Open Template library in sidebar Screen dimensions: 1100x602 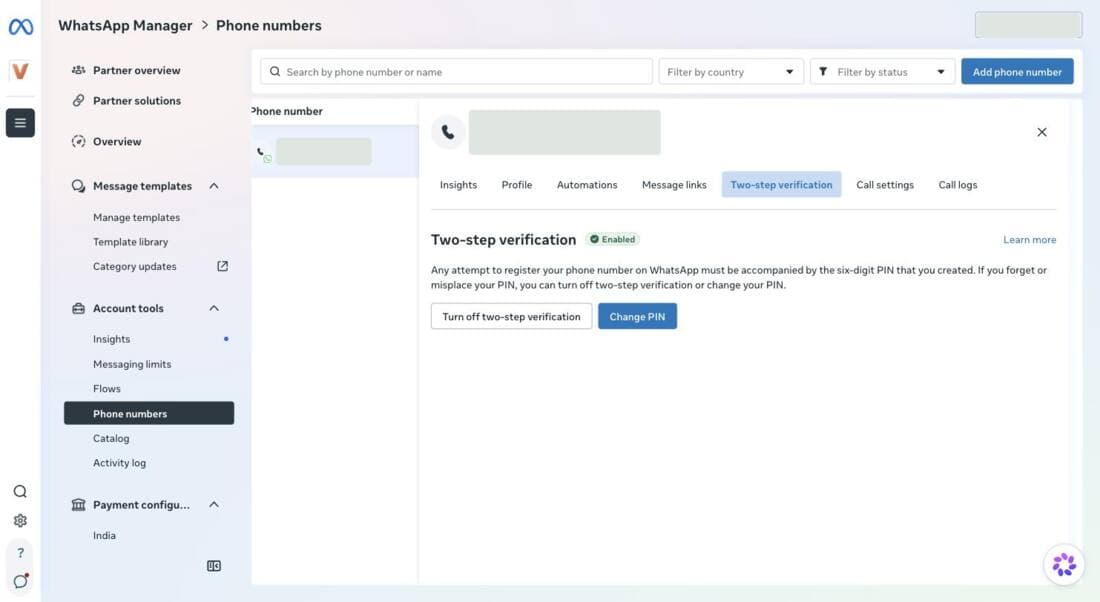tap(130, 242)
